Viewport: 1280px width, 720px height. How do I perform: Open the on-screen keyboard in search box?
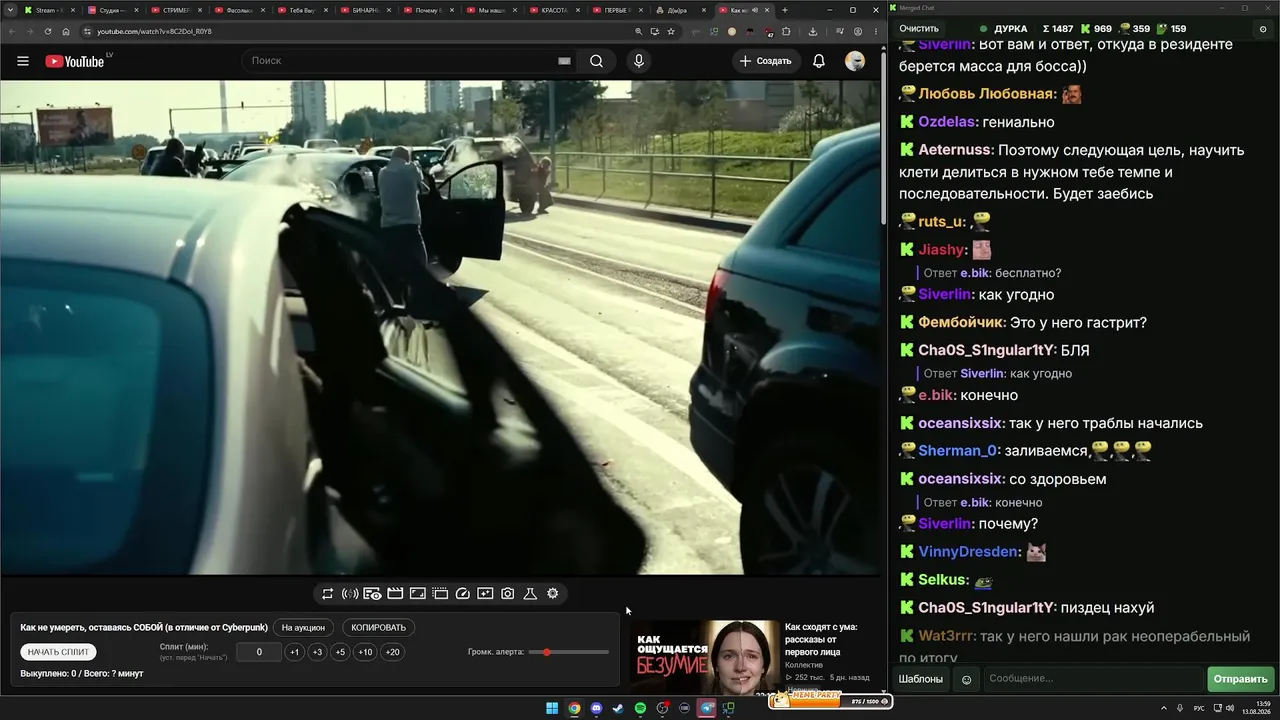pyautogui.click(x=565, y=61)
